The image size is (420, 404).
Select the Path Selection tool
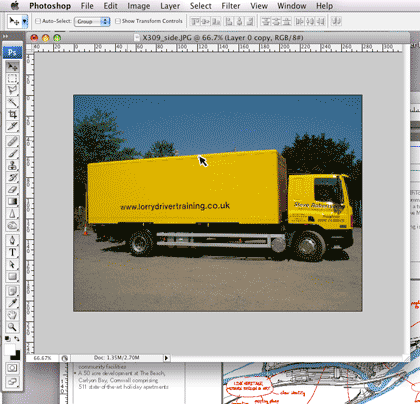pos(13,264)
